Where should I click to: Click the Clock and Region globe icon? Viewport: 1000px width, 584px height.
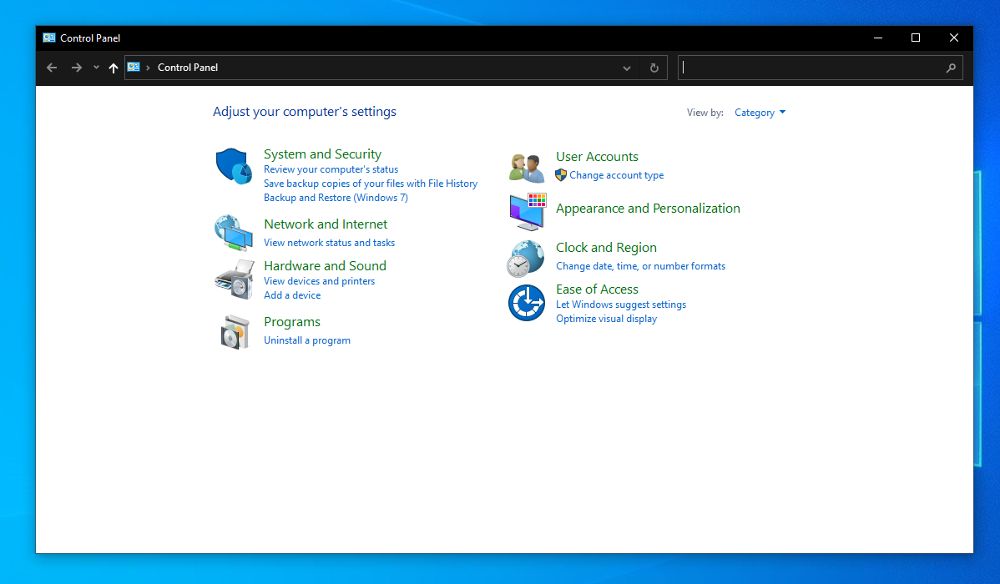(x=526, y=258)
